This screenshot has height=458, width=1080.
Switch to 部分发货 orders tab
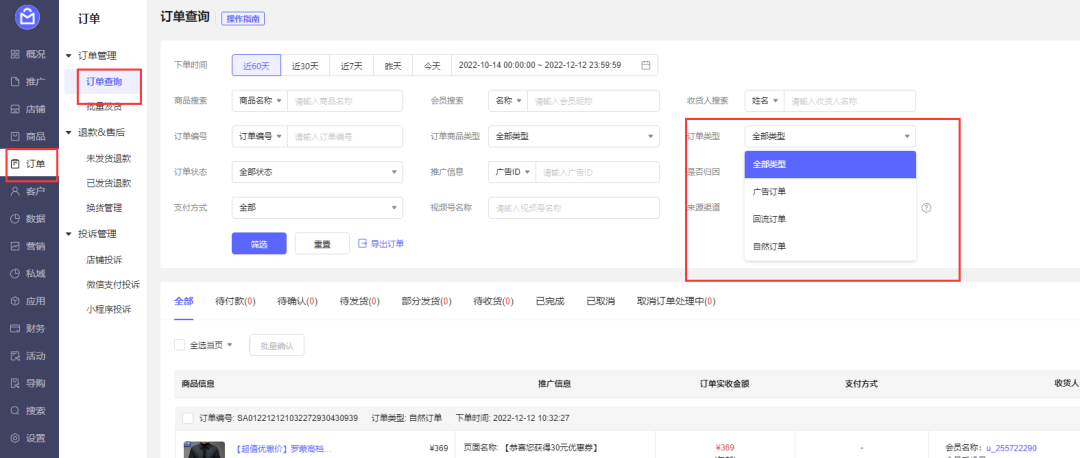point(426,301)
